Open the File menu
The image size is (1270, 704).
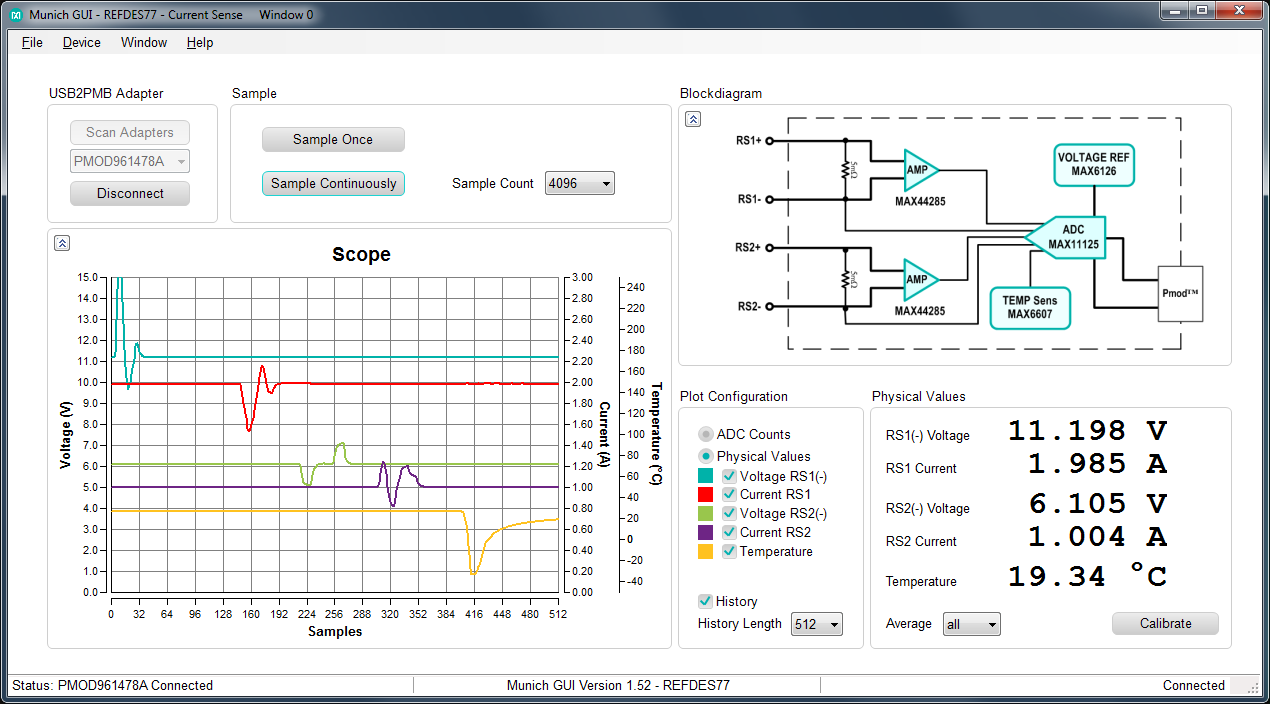pos(32,43)
